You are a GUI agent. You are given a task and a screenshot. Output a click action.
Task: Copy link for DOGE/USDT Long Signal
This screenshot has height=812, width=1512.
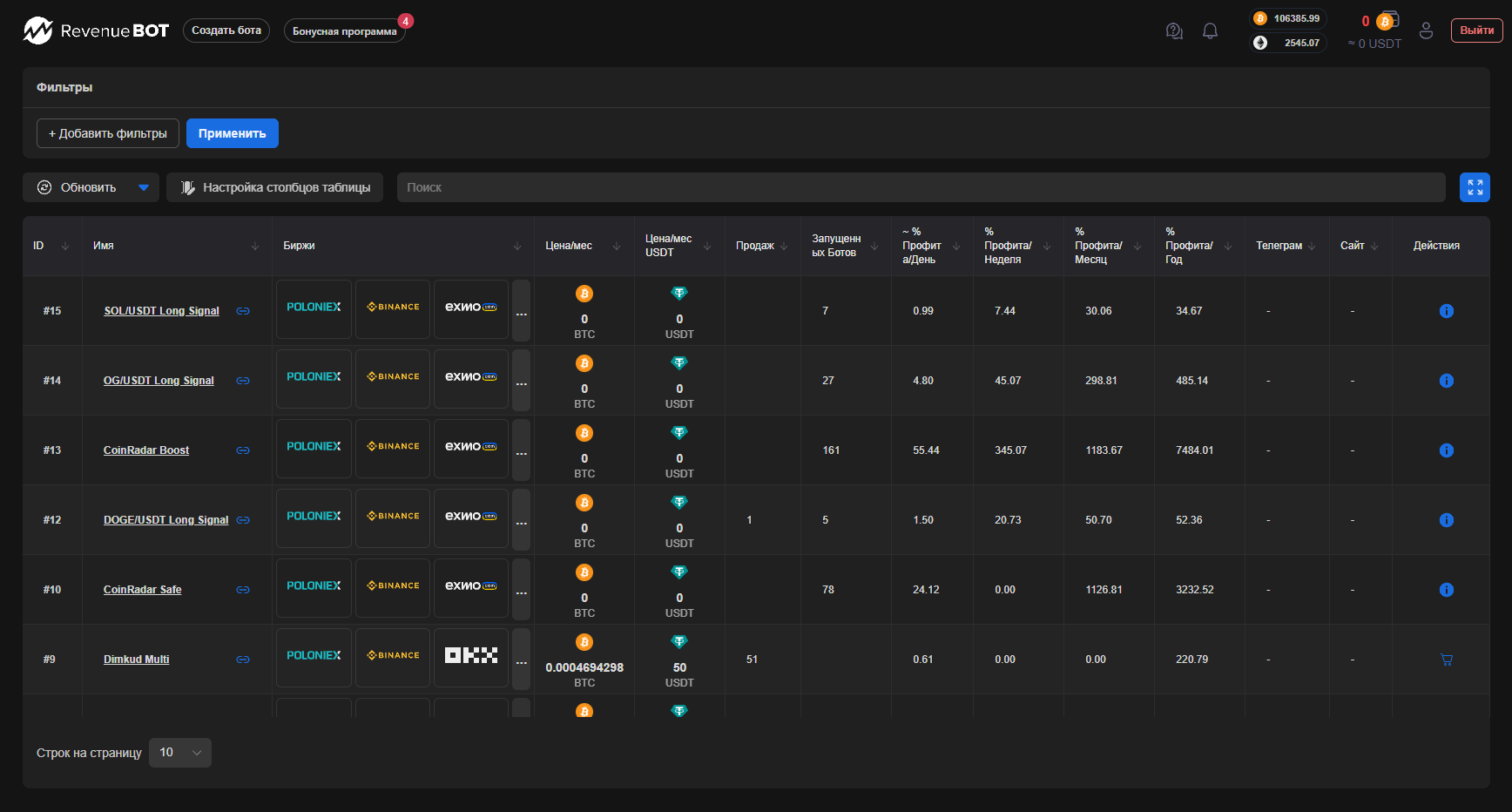[243, 520]
